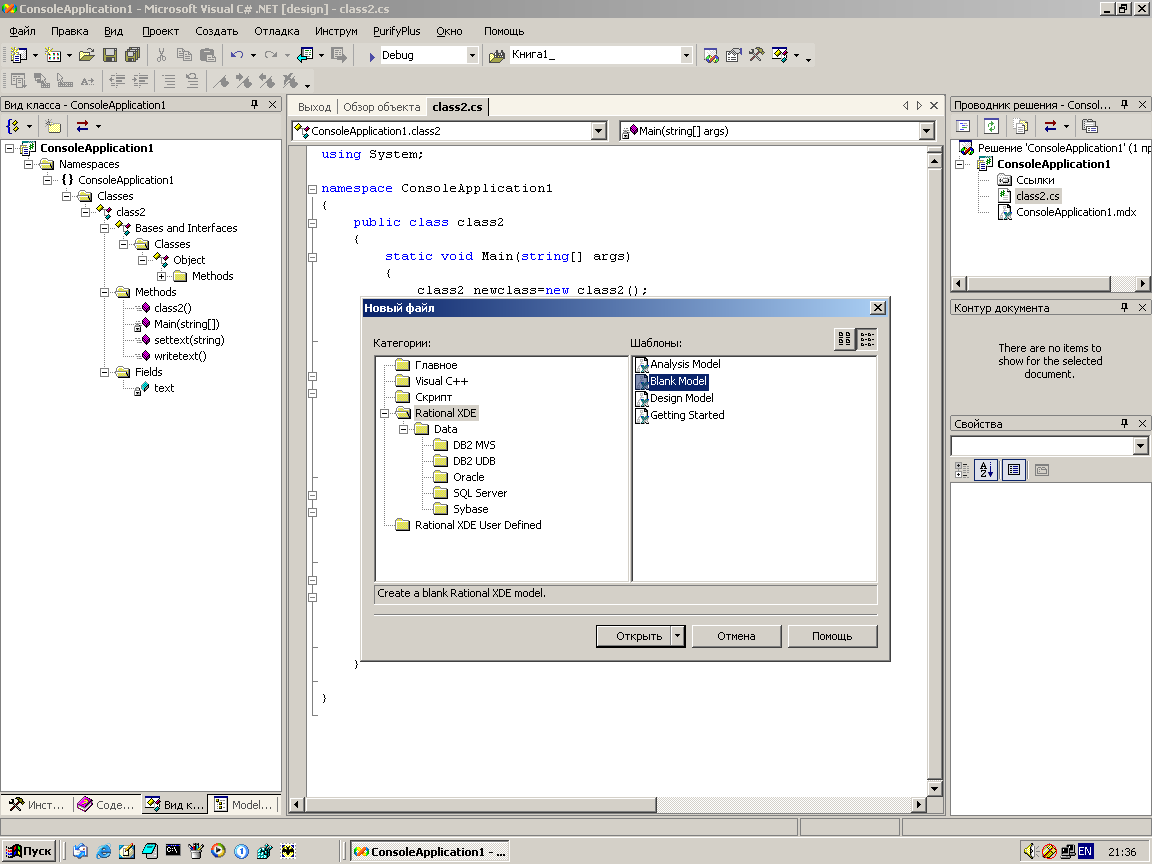Open the Отладка menu
This screenshot has width=1152, height=864.
click(x=276, y=31)
